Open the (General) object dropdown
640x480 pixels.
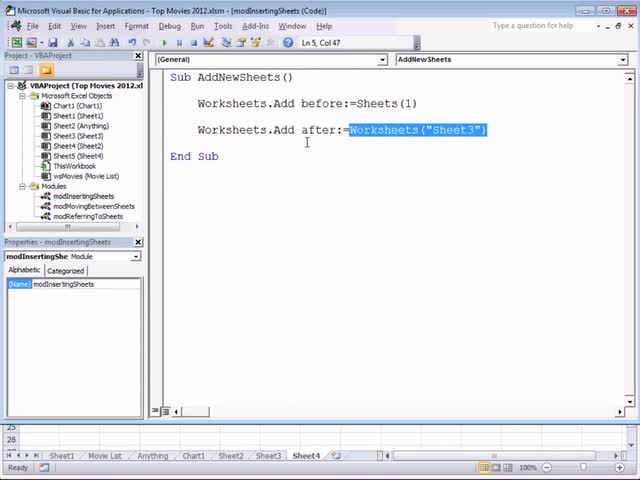[x=382, y=60]
